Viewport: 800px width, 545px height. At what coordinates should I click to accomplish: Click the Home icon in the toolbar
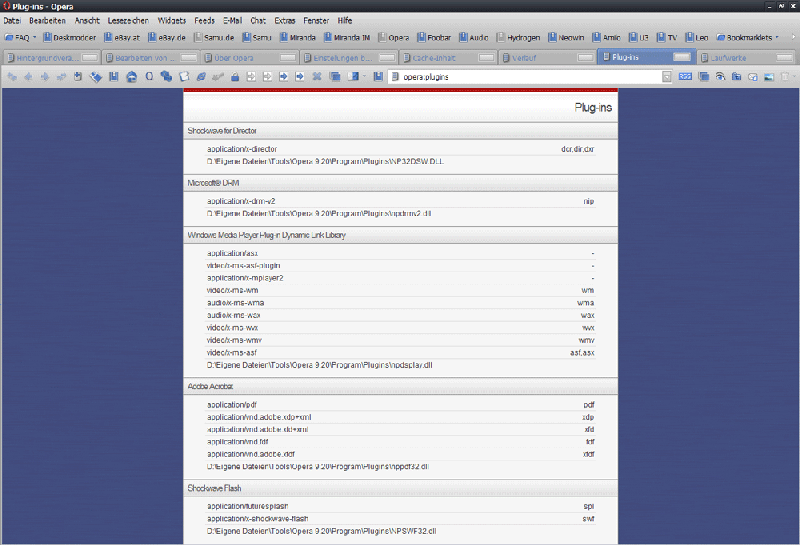pyautogui.click(x=132, y=77)
